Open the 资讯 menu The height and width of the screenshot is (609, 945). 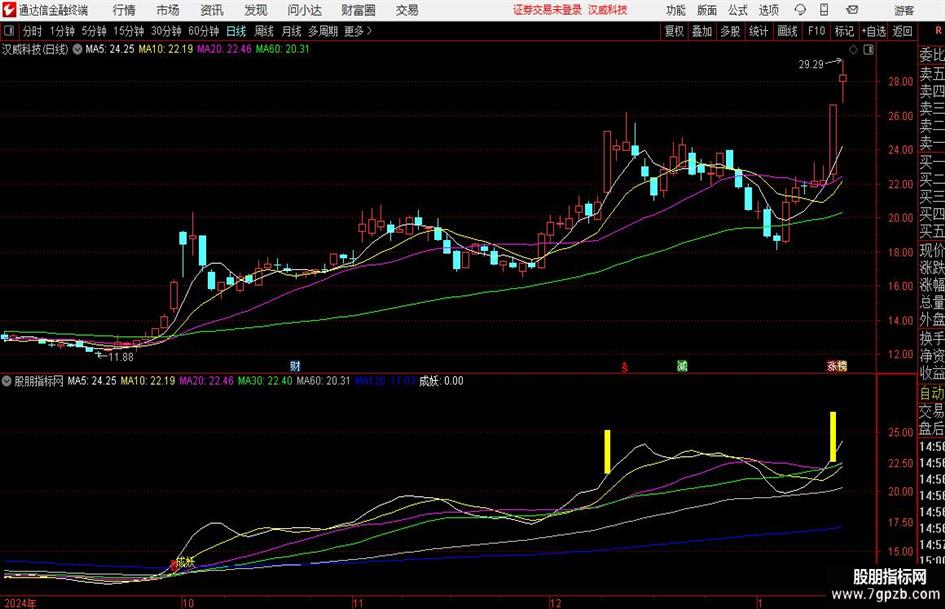click(x=212, y=10)
